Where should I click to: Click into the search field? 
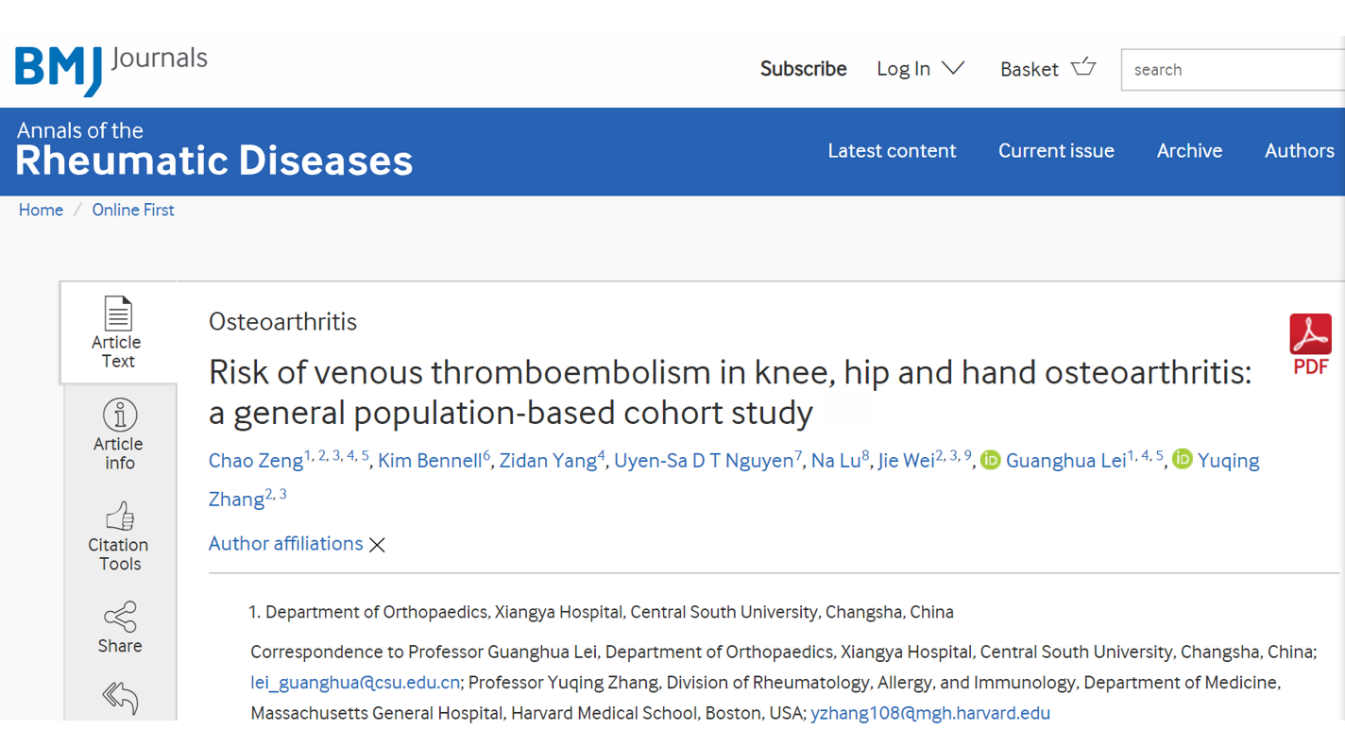click(1233, 70)
